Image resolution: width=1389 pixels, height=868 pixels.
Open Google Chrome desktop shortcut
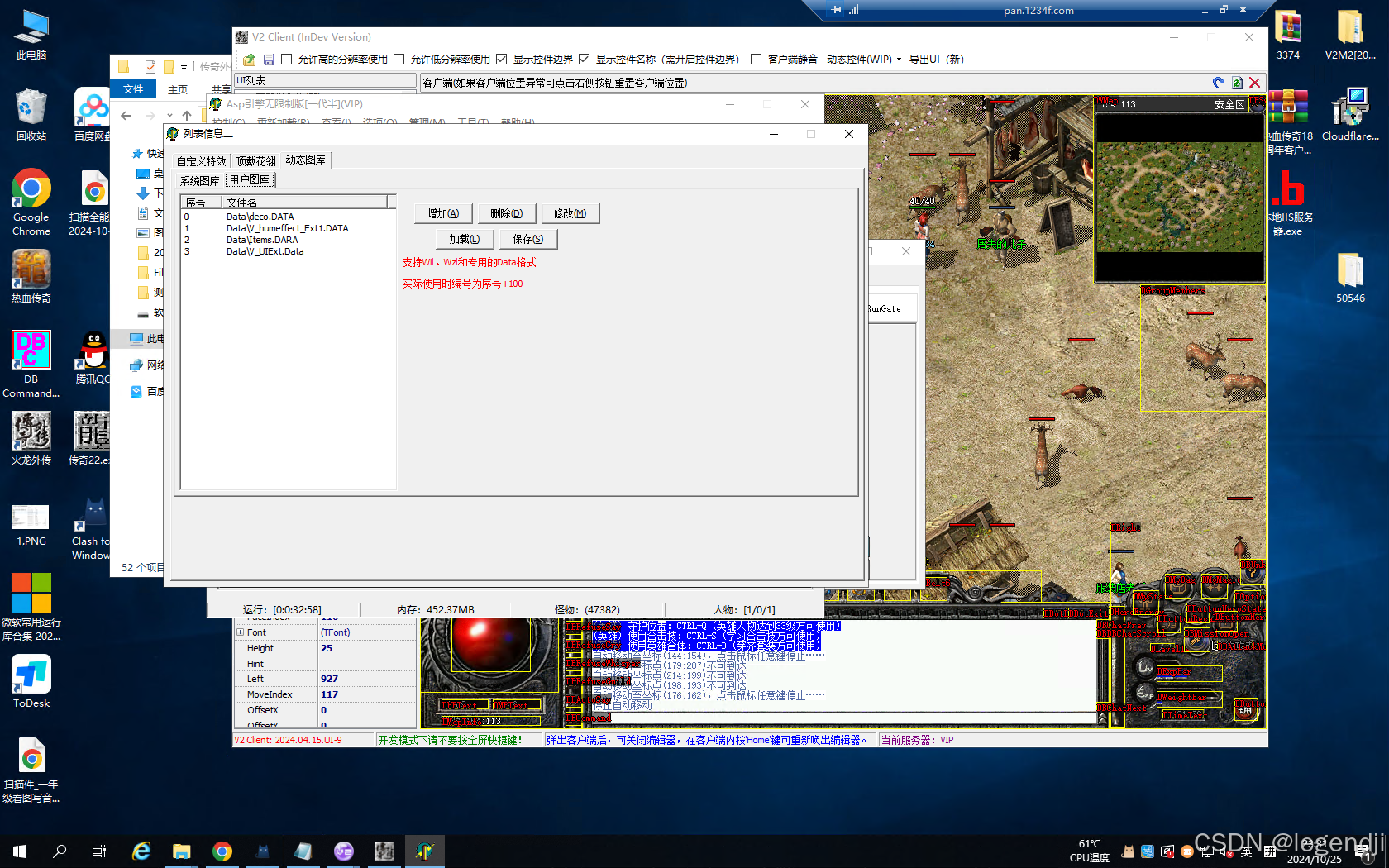31,203
